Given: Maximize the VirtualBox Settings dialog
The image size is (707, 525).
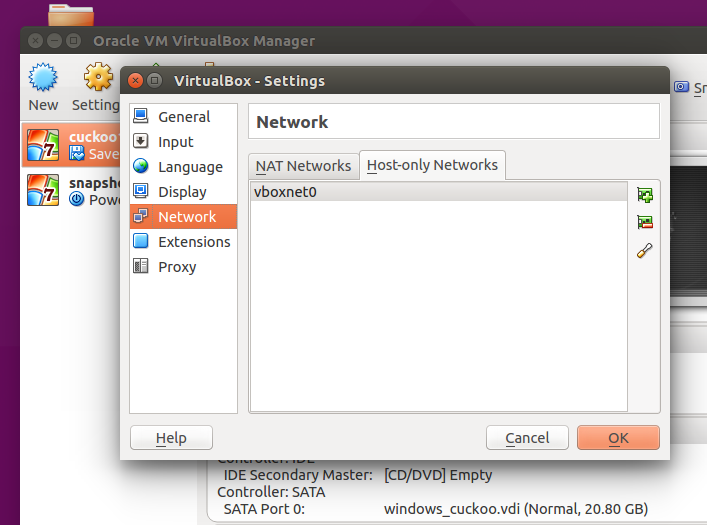Looking at the screenshot, I should (x=155, y=81).
